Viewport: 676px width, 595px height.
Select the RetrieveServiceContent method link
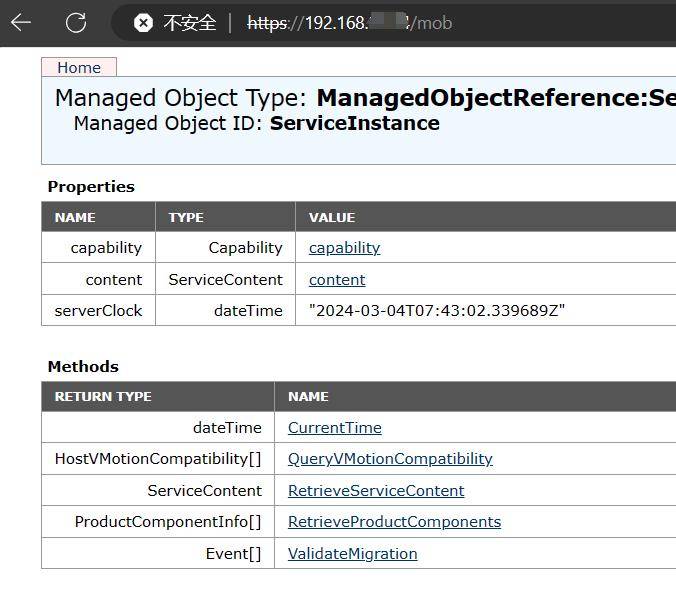[376, 490]
